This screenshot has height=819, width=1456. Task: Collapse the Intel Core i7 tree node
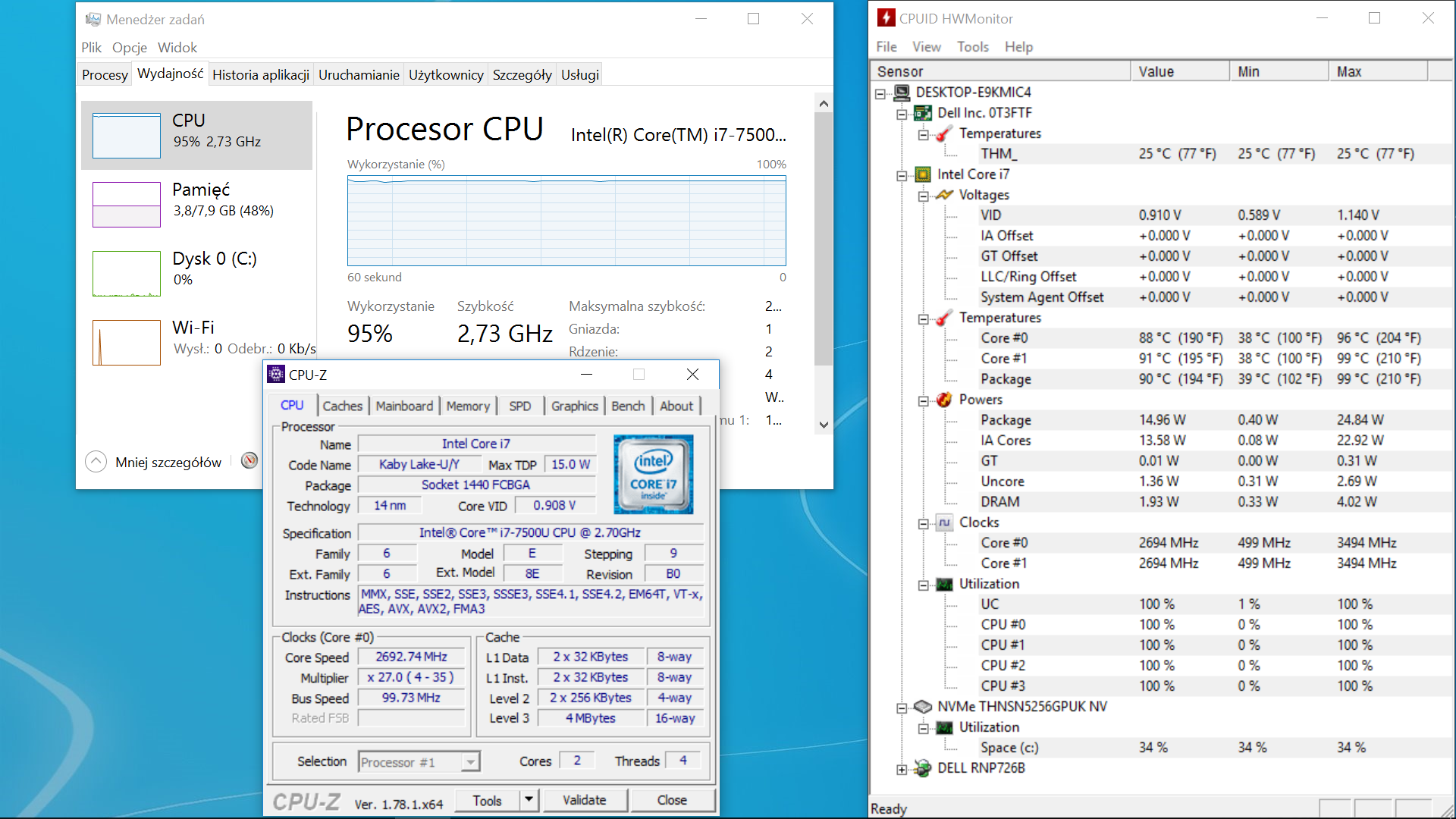click(x=902, y=175)
